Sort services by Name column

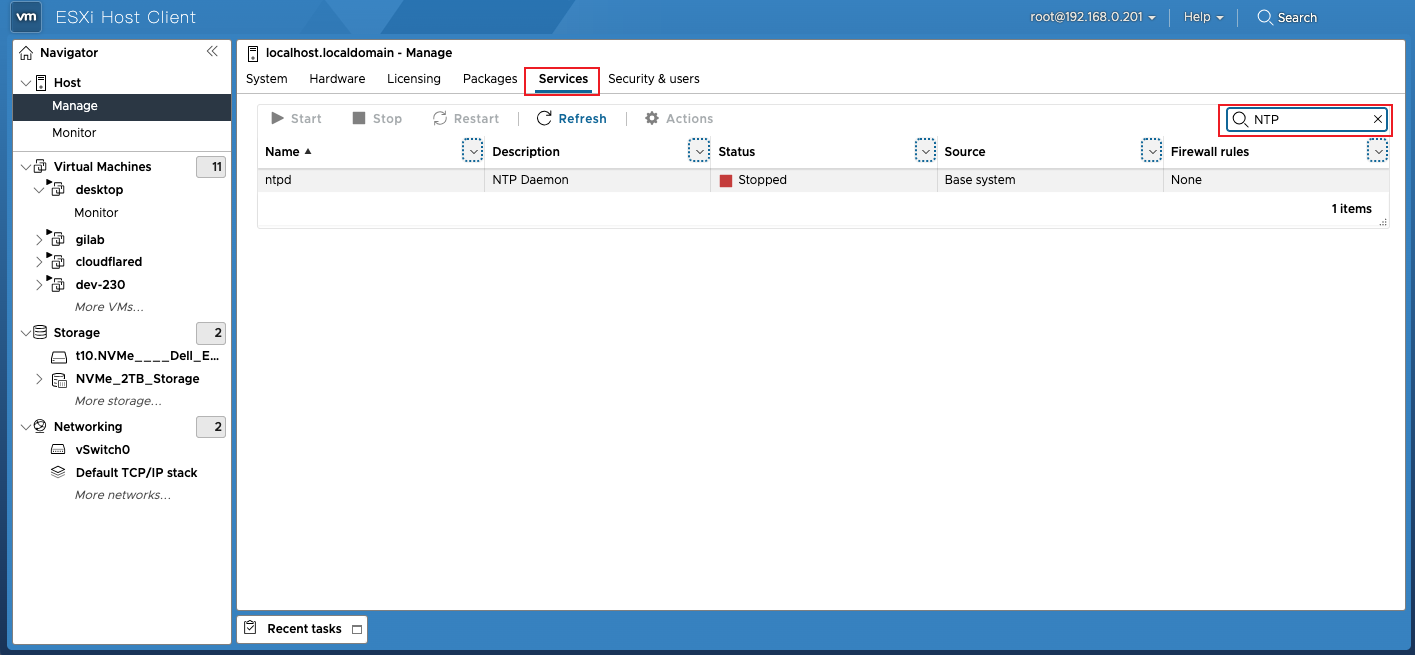point(288,152)
